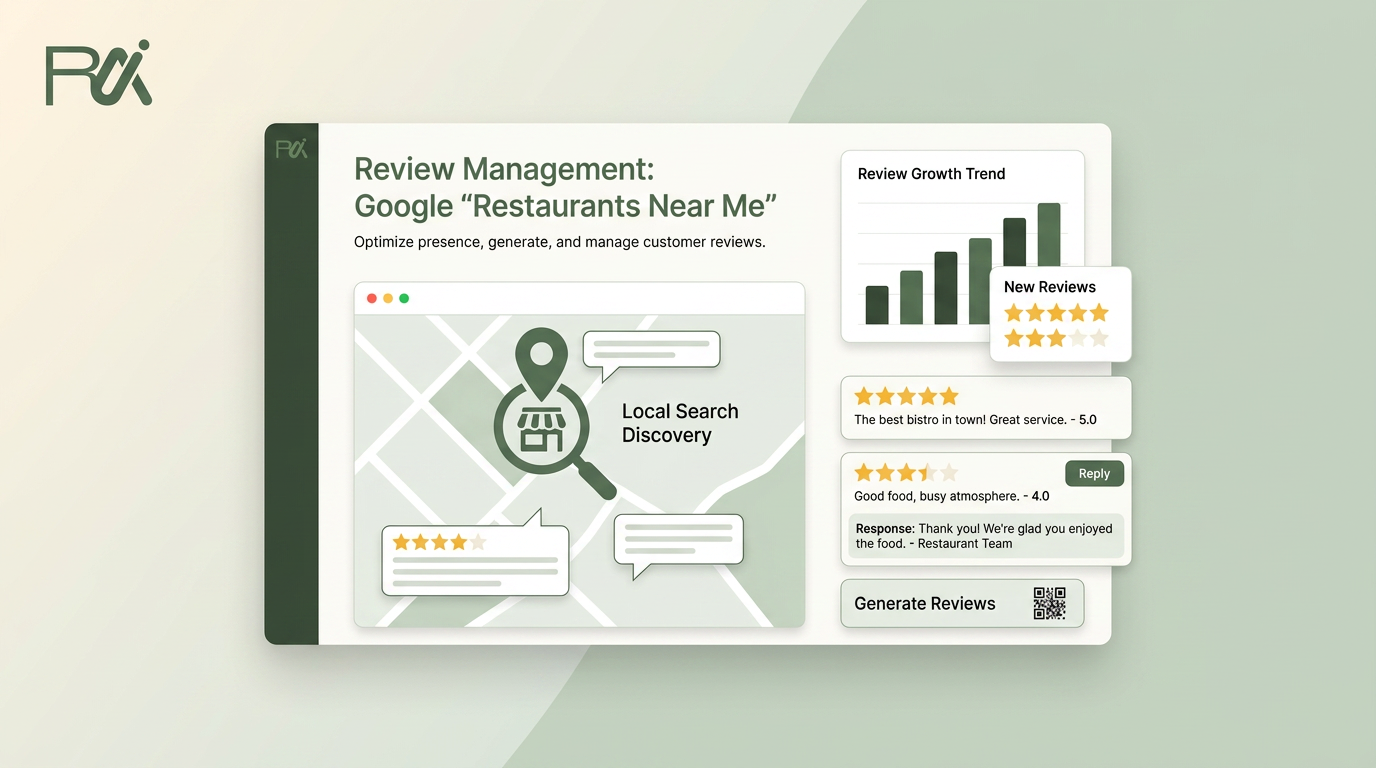
Task: Click the four-star rating in map bubble
Action: [x=440, y=542]
